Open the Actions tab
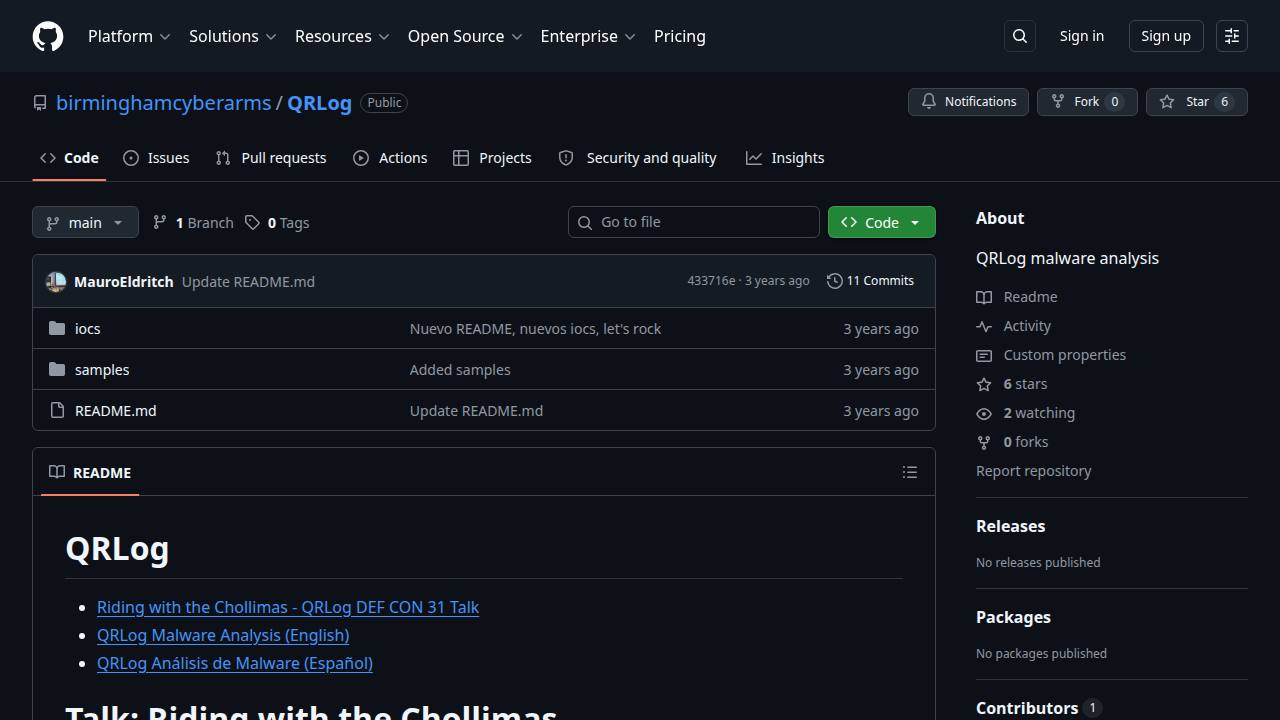This screenshot has height=720, width=1280. pyautogui.click(x=390, y=158)
